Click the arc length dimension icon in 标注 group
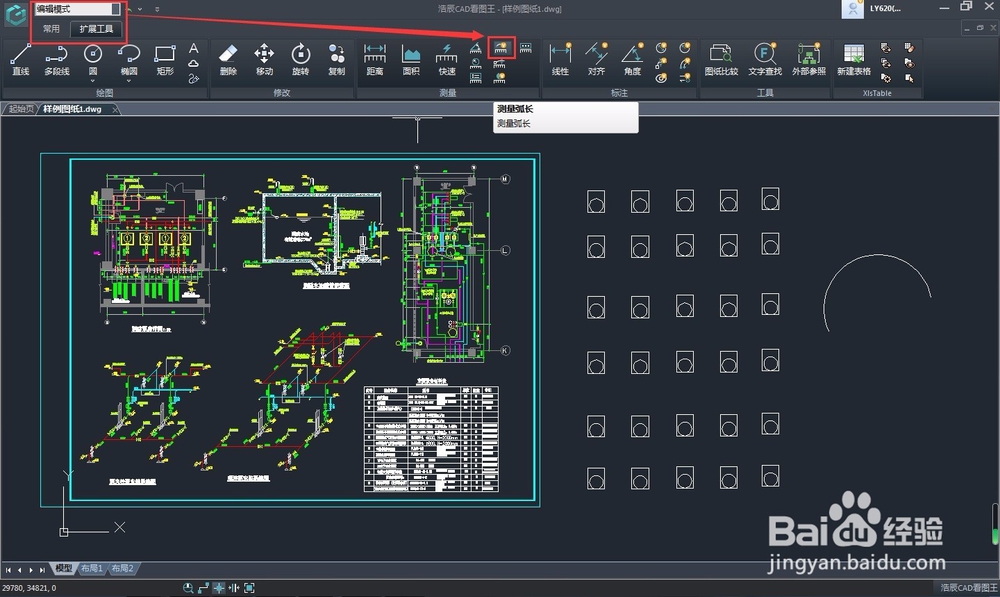1000x597 pixels. 685,63
